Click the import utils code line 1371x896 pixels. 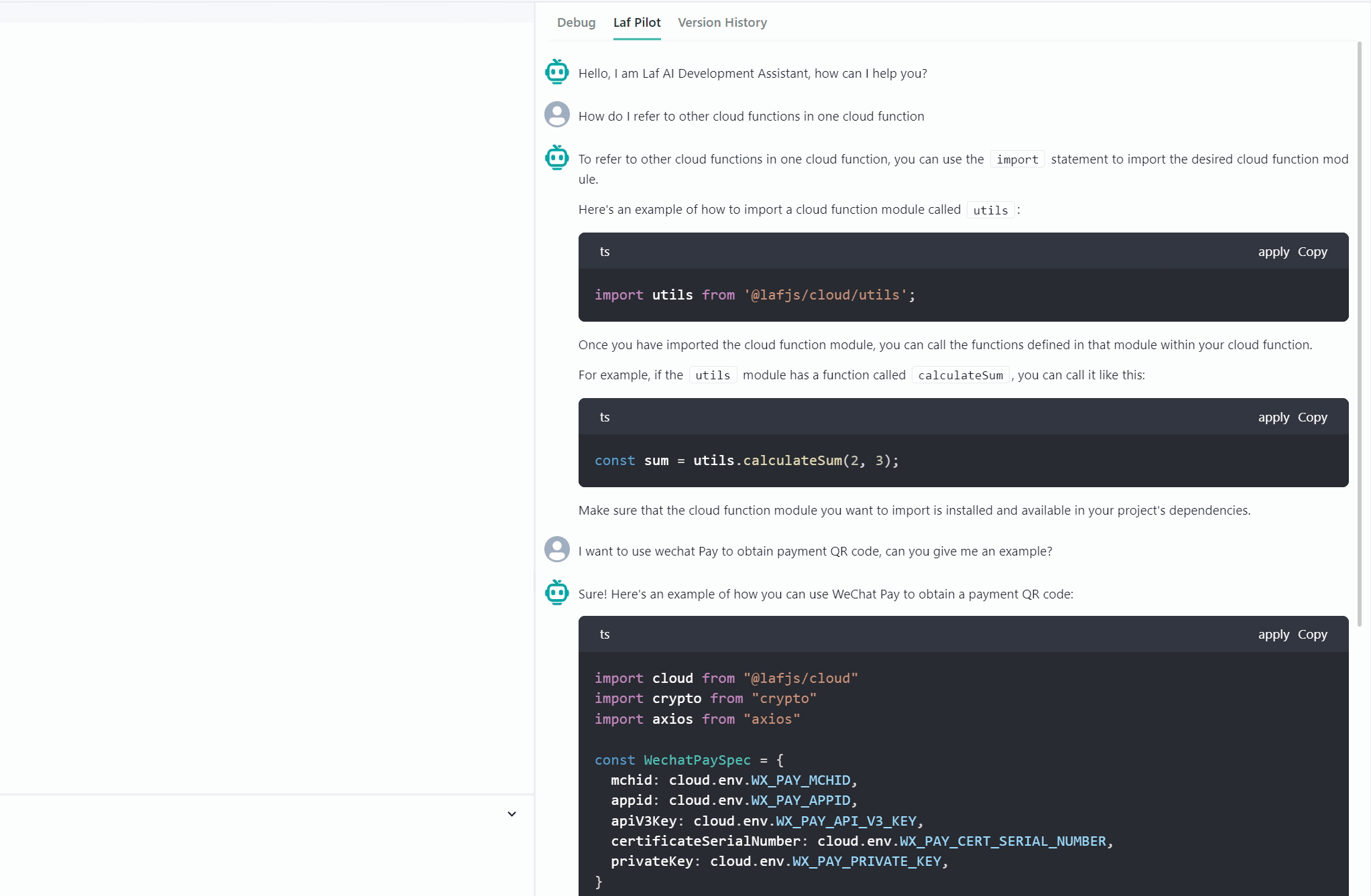pyautogui.click(x=754, y=295)
